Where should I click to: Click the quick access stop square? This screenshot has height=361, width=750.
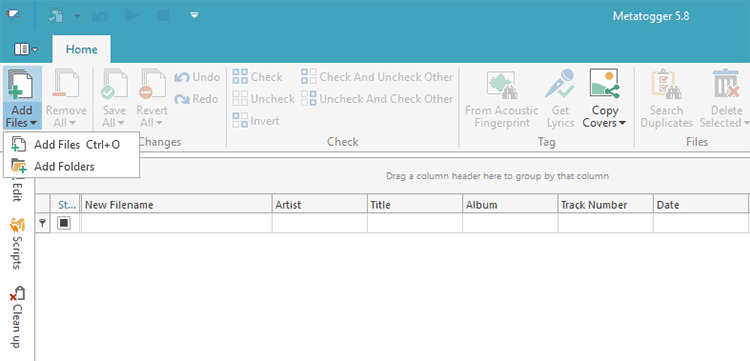tap(163, 16)
